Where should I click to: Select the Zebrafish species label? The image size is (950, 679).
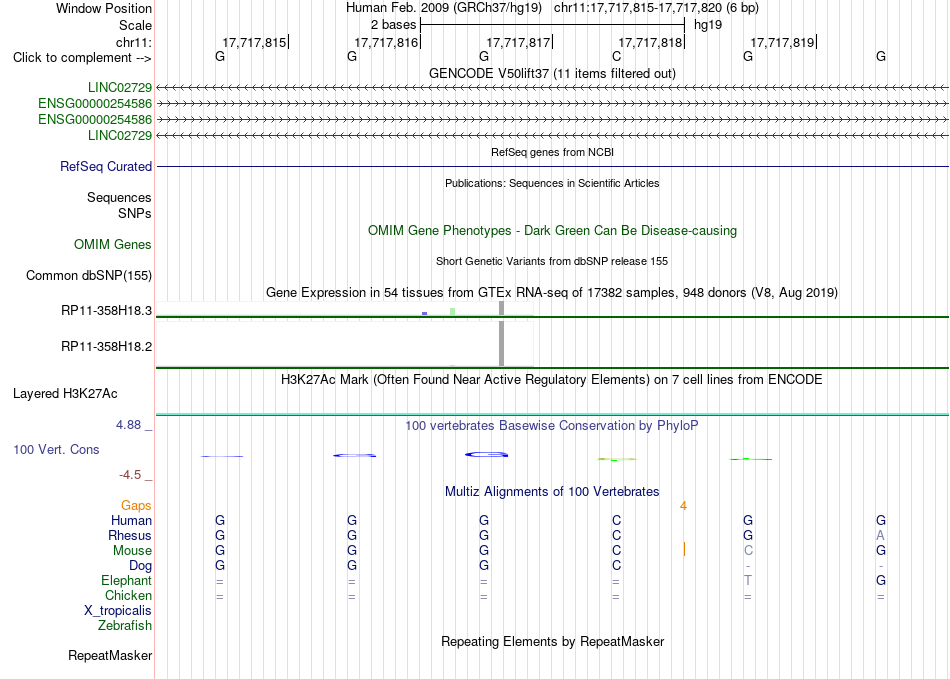point(125,625)
